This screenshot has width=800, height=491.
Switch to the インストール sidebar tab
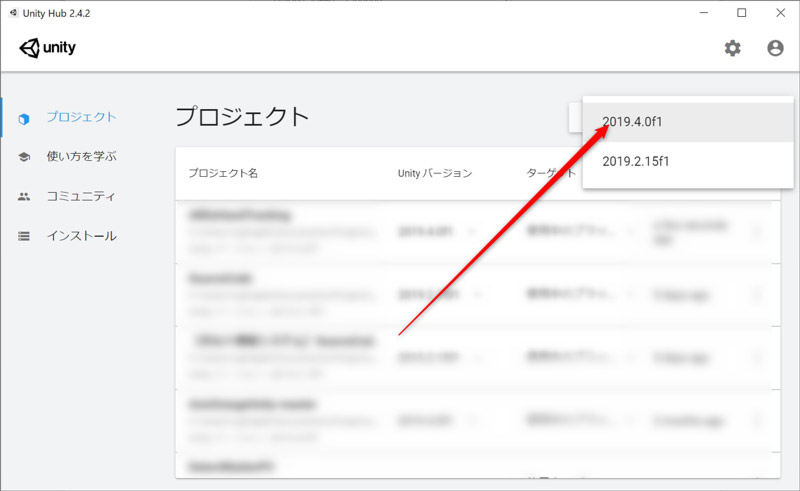[x=82, y=236]
